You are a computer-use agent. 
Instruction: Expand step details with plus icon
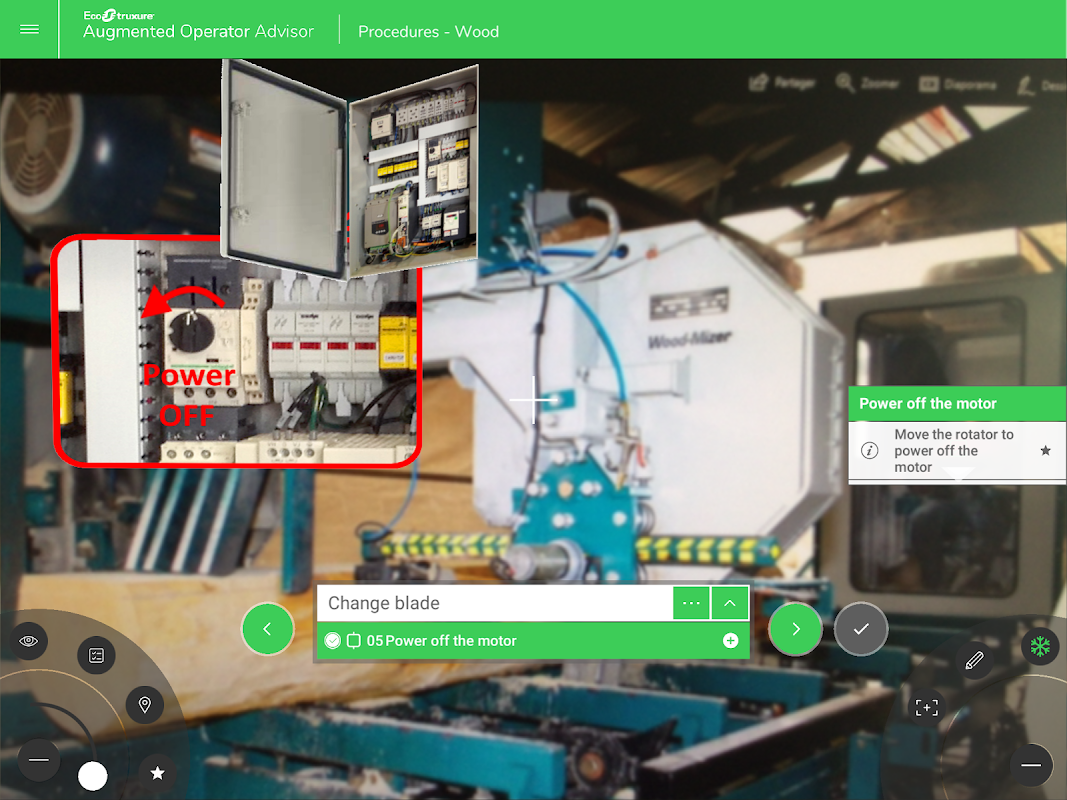730,641
